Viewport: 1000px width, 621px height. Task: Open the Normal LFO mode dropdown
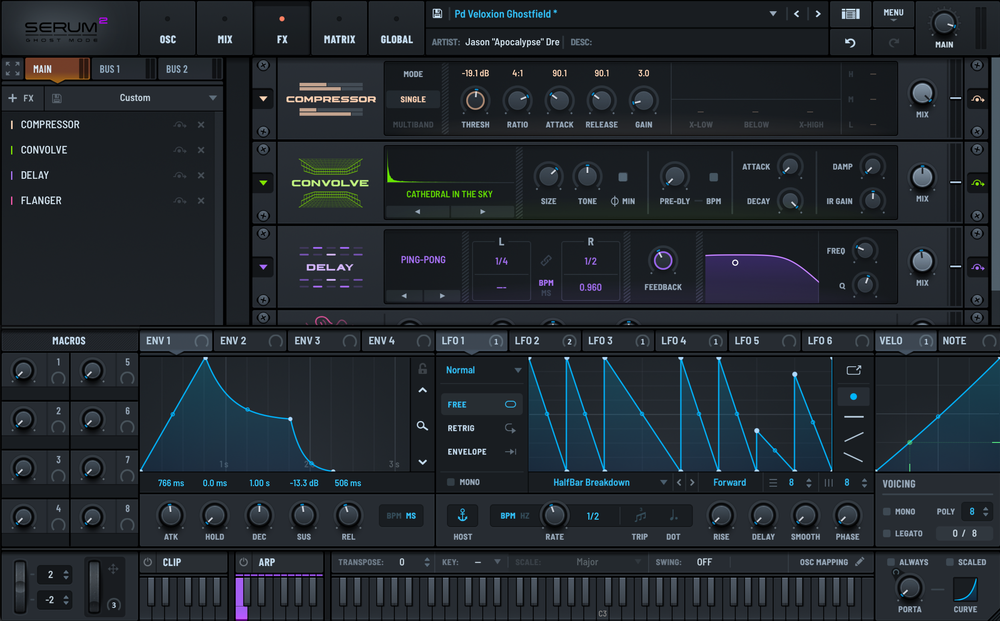click(x=481, y=369)
